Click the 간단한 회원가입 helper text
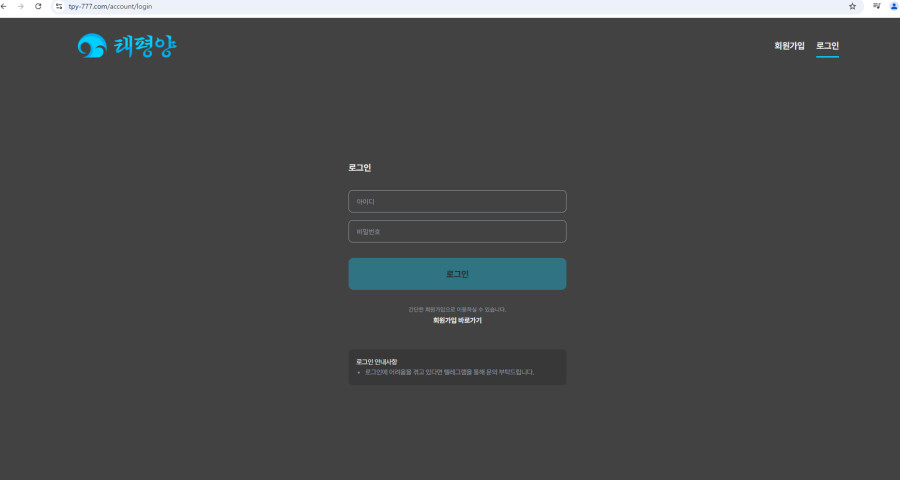 pyautogui.click(x=457, y=310)
